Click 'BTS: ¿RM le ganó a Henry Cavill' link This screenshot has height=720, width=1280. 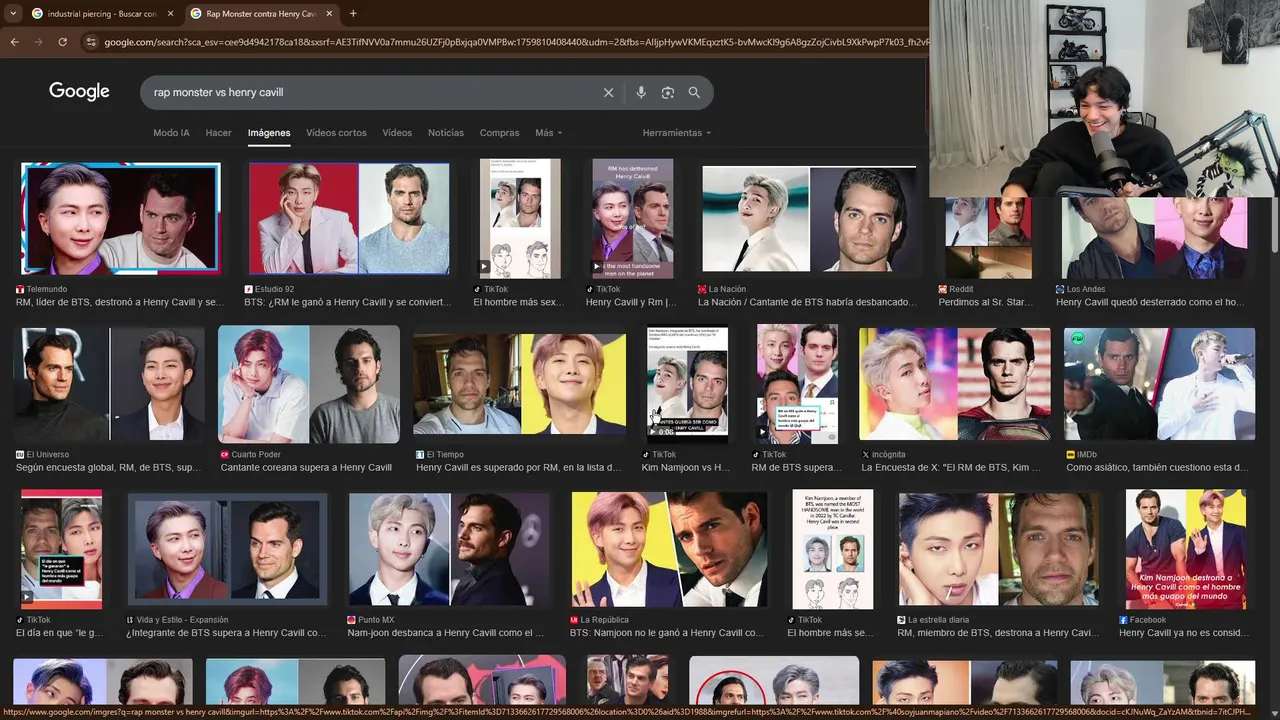[348, 302]
